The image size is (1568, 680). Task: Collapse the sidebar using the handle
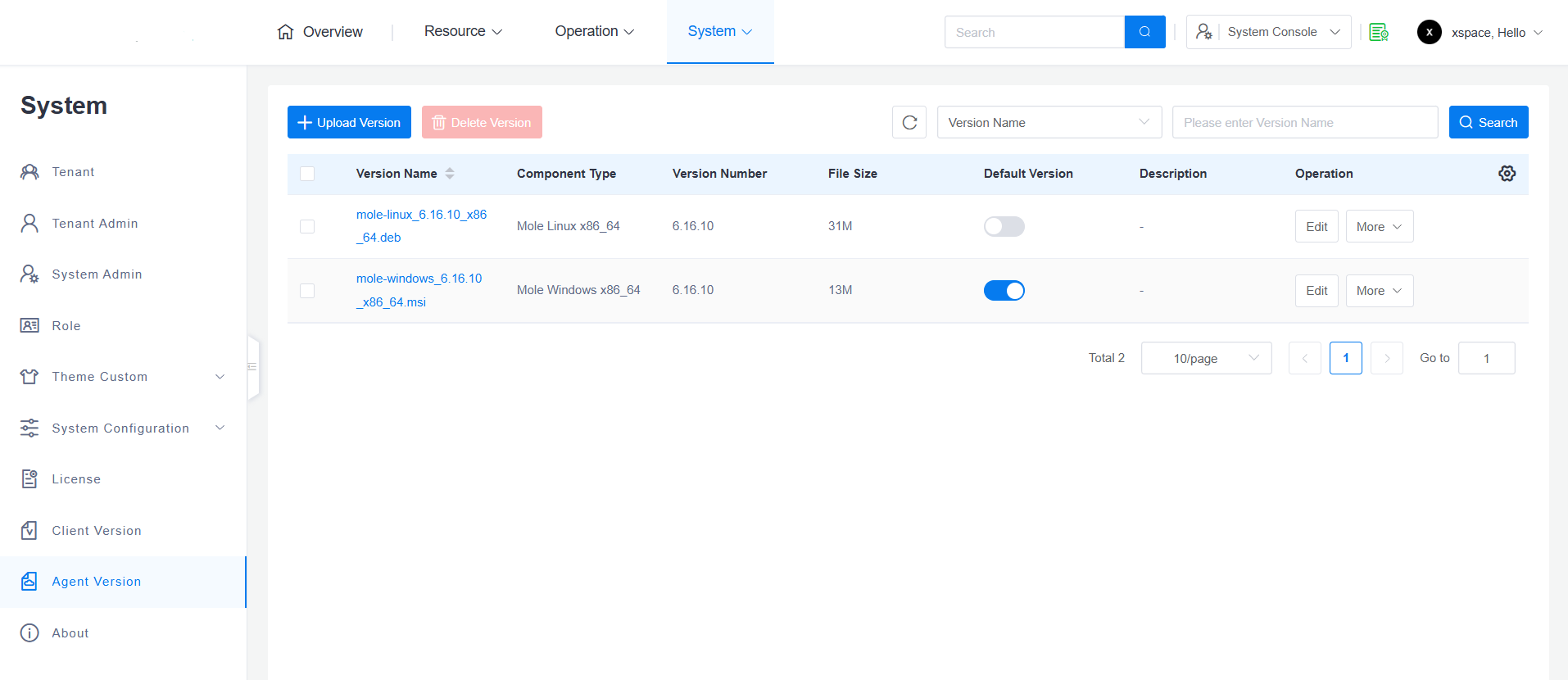[253, 366]
